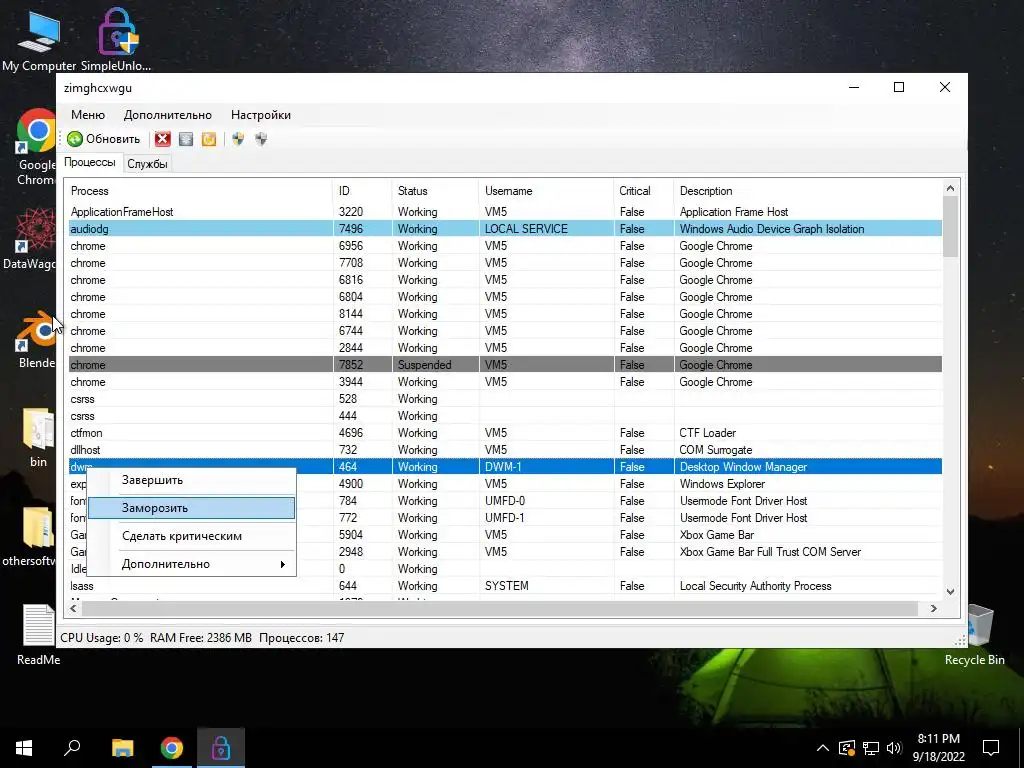This screenshot has height=768, width=1024.
Task: Click the Xbox Game Bar description cell
Action: 716,535
